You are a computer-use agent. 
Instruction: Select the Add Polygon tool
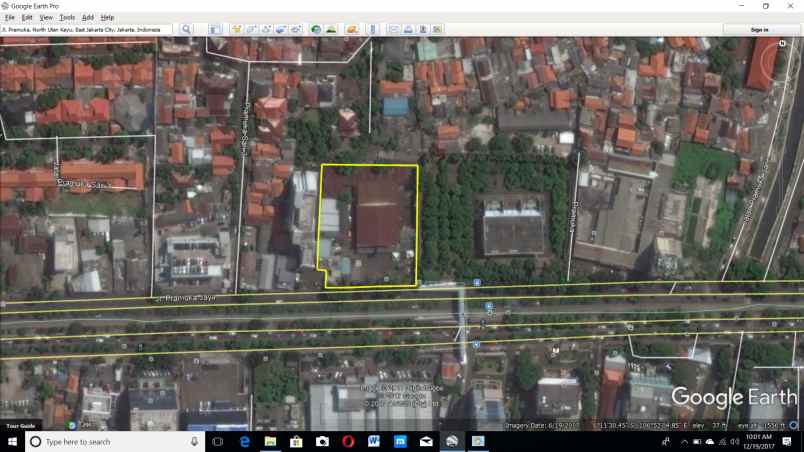pos(253,30)
